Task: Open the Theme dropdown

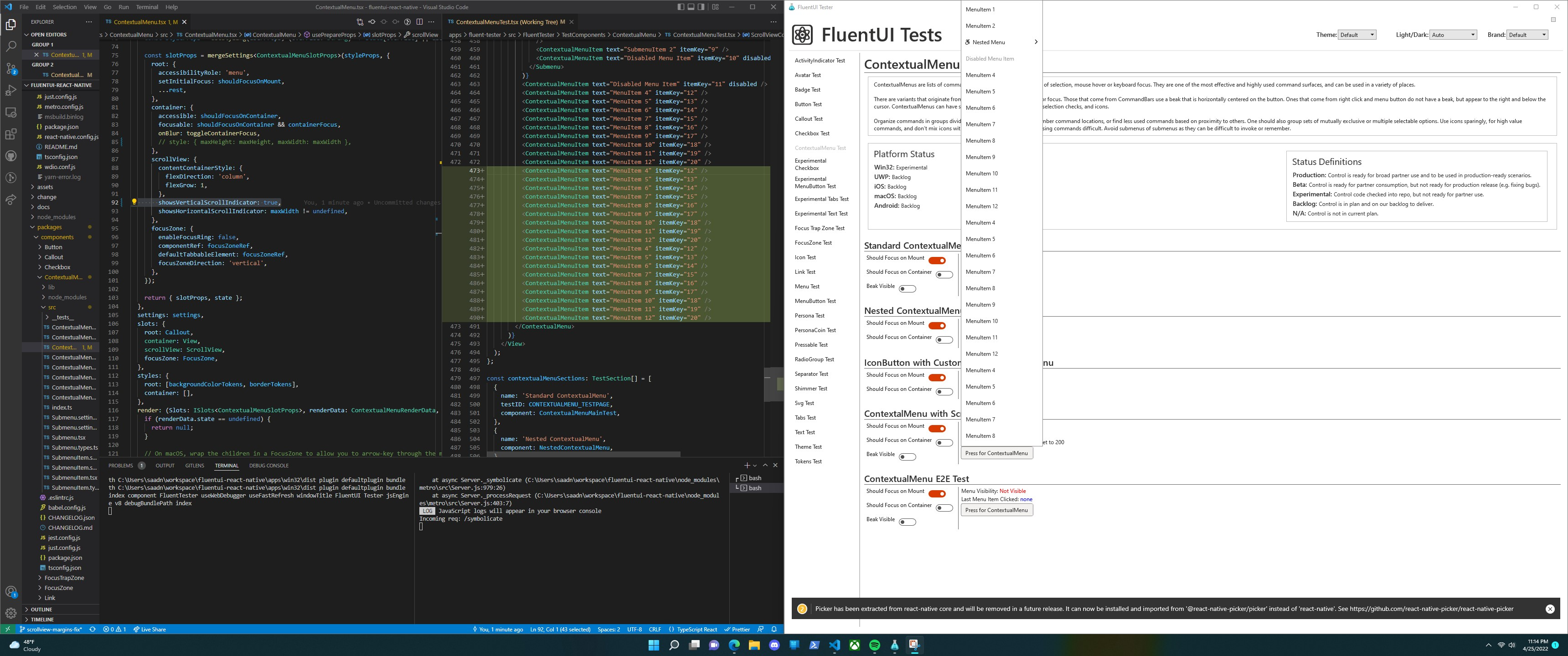Action: pyautogui.click(x=1357, y=35)
